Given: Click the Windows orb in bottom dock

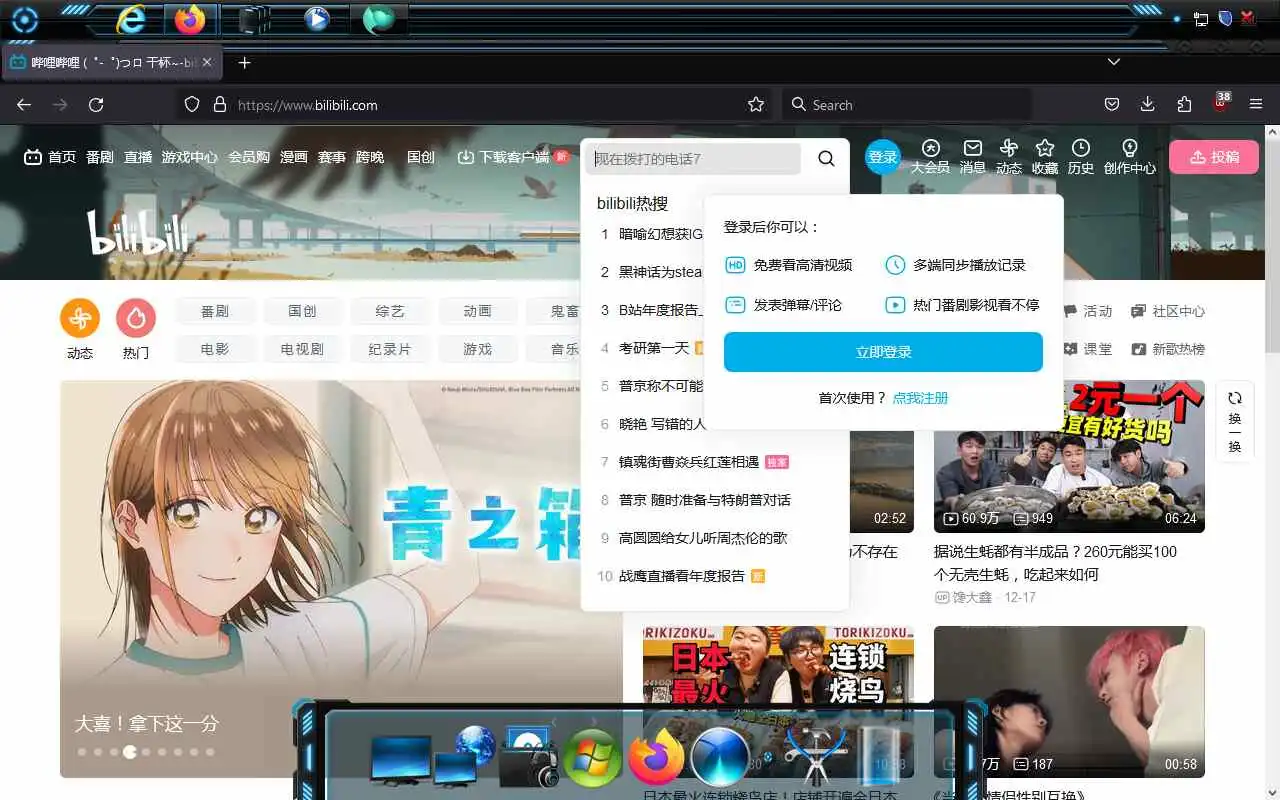Looking at the screenshot, I should tap(592, 758).
